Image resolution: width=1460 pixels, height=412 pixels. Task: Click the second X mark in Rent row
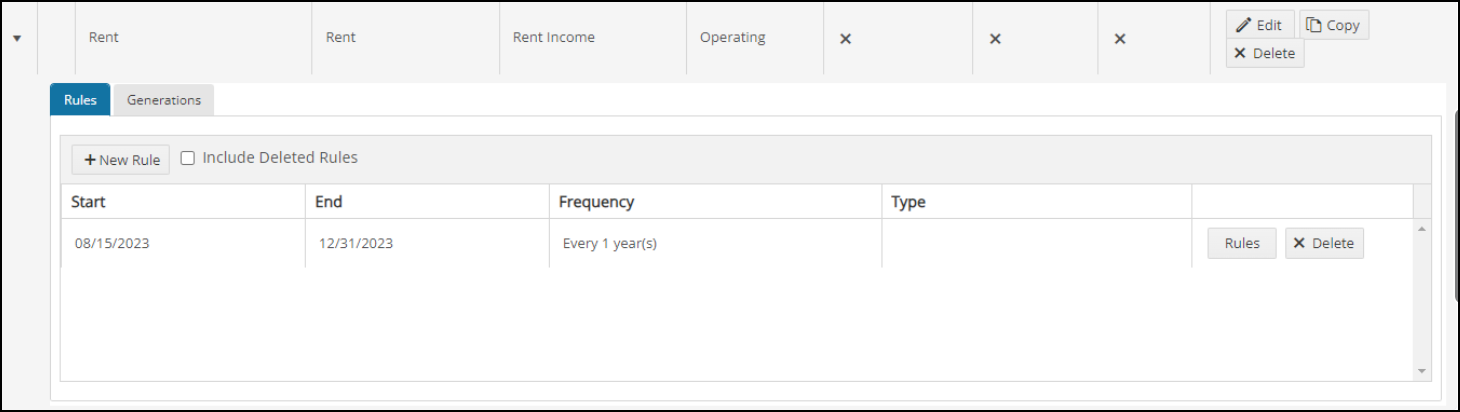pyautogui.click(x=995, y=38)
